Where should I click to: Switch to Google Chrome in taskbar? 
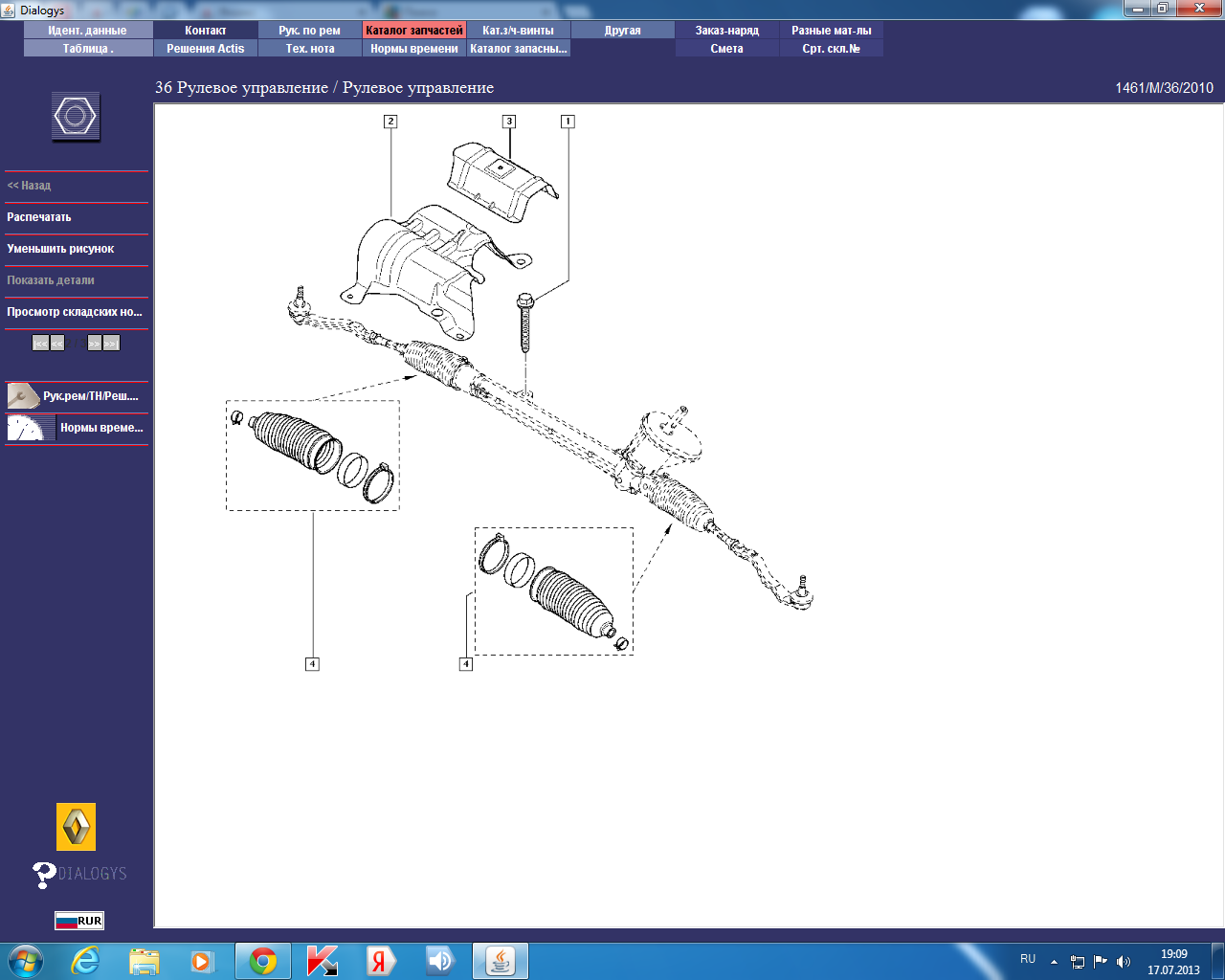point(263,961)
